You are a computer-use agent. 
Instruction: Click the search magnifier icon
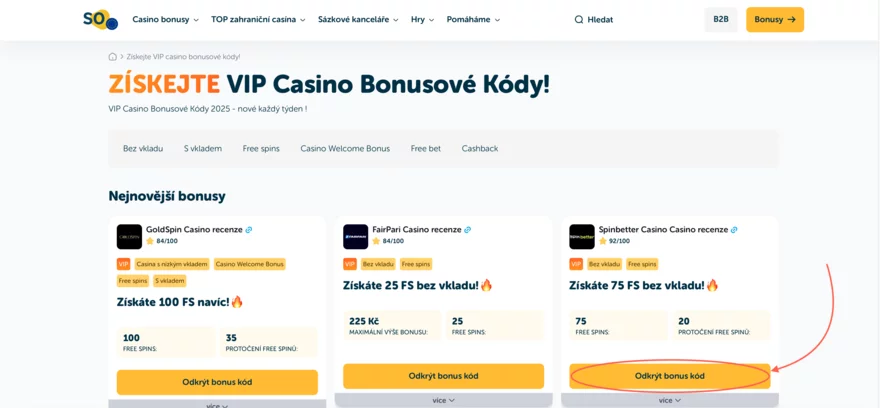[x=579, y=20]
